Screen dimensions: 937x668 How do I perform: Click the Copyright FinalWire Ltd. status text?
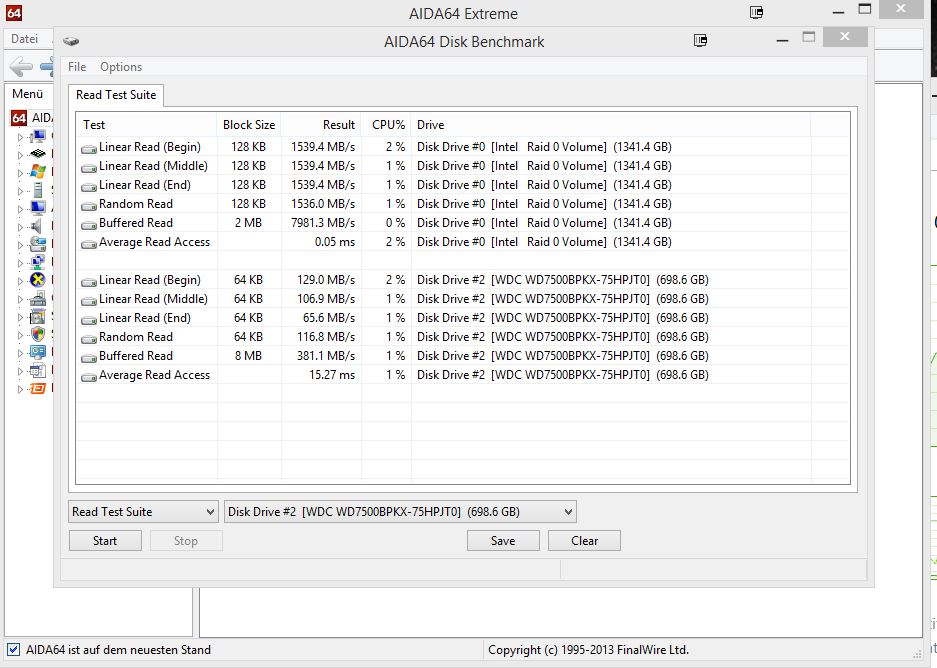coord(588,650)
